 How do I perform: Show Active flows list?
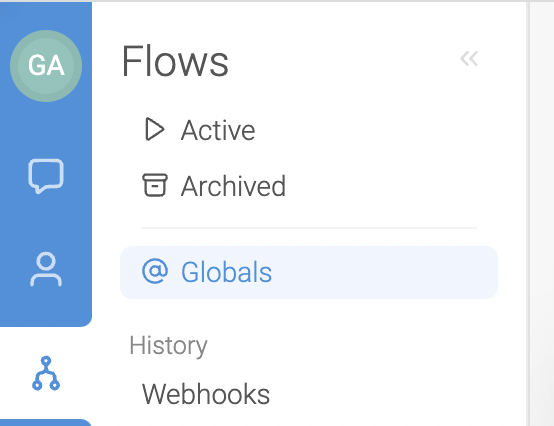218,130
